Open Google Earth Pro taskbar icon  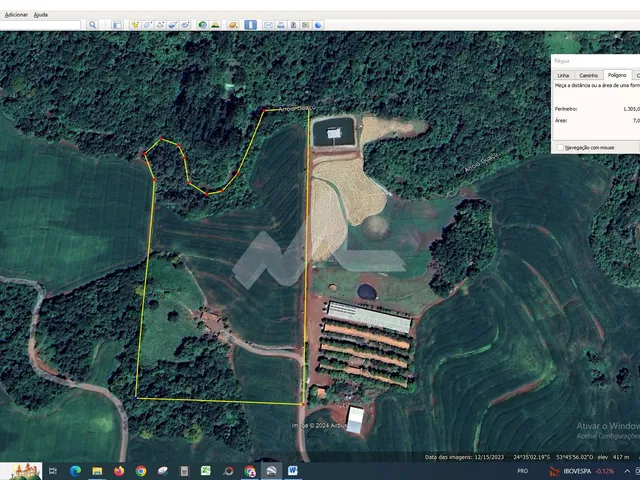[271, 471]
